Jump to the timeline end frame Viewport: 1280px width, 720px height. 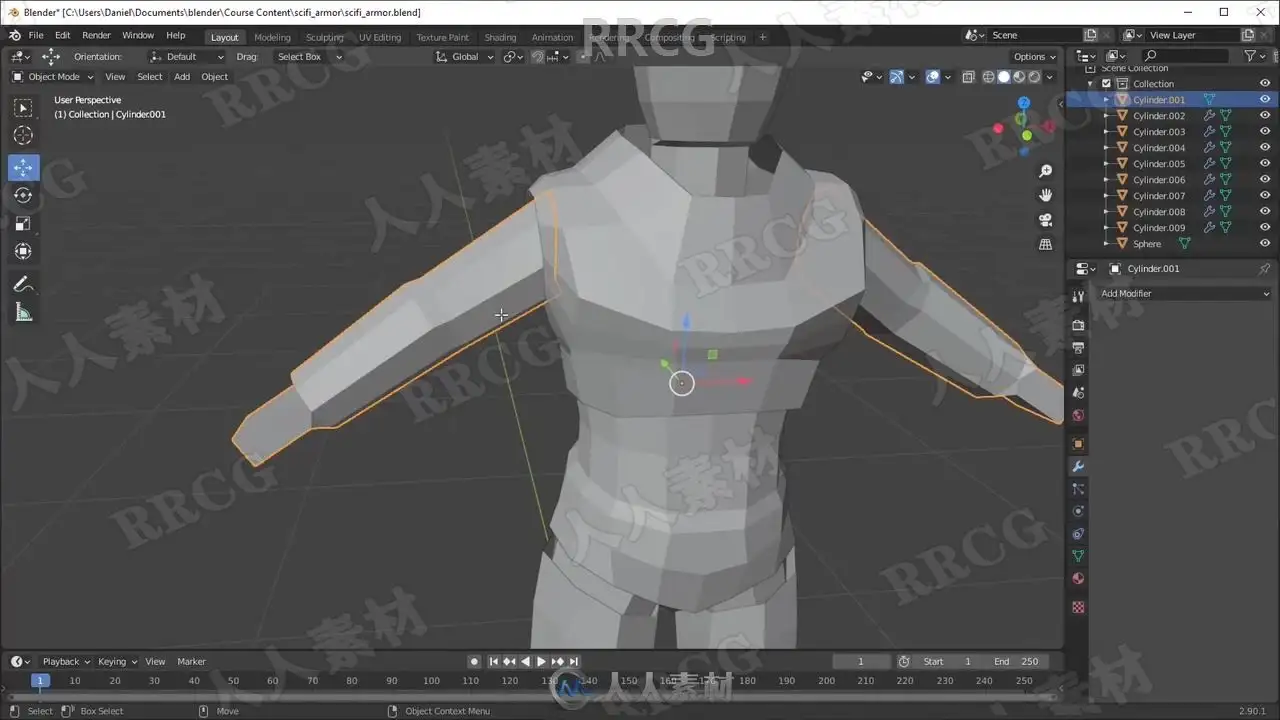coord(573,662)
